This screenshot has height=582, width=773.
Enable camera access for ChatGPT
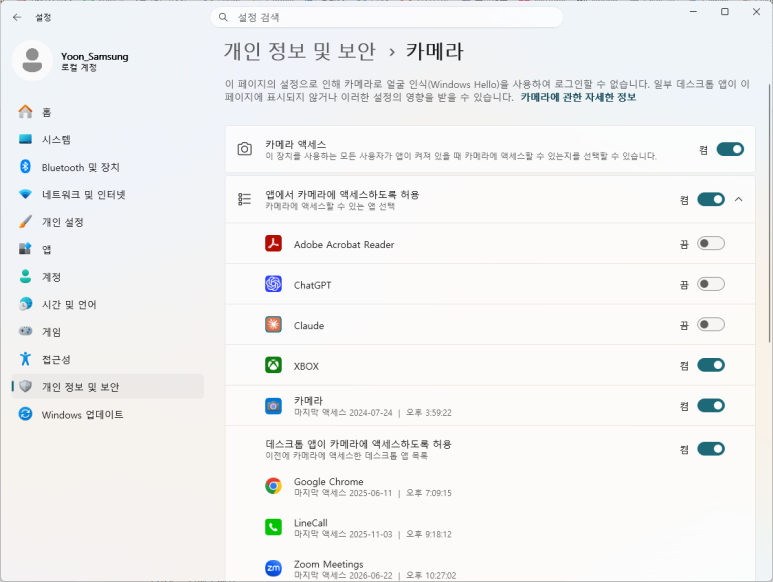711,284
